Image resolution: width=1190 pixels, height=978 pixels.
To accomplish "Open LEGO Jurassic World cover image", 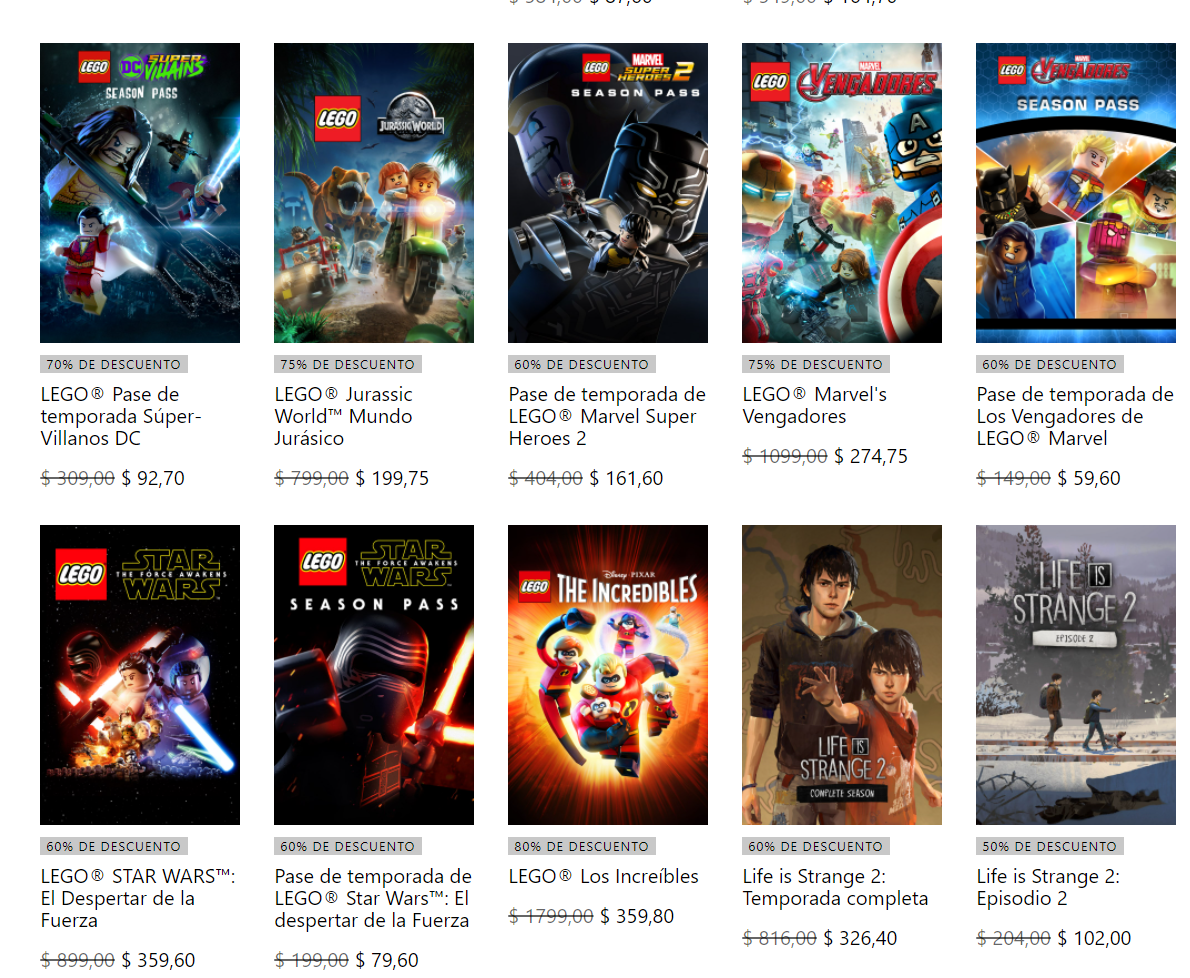I will coord(373,193).
